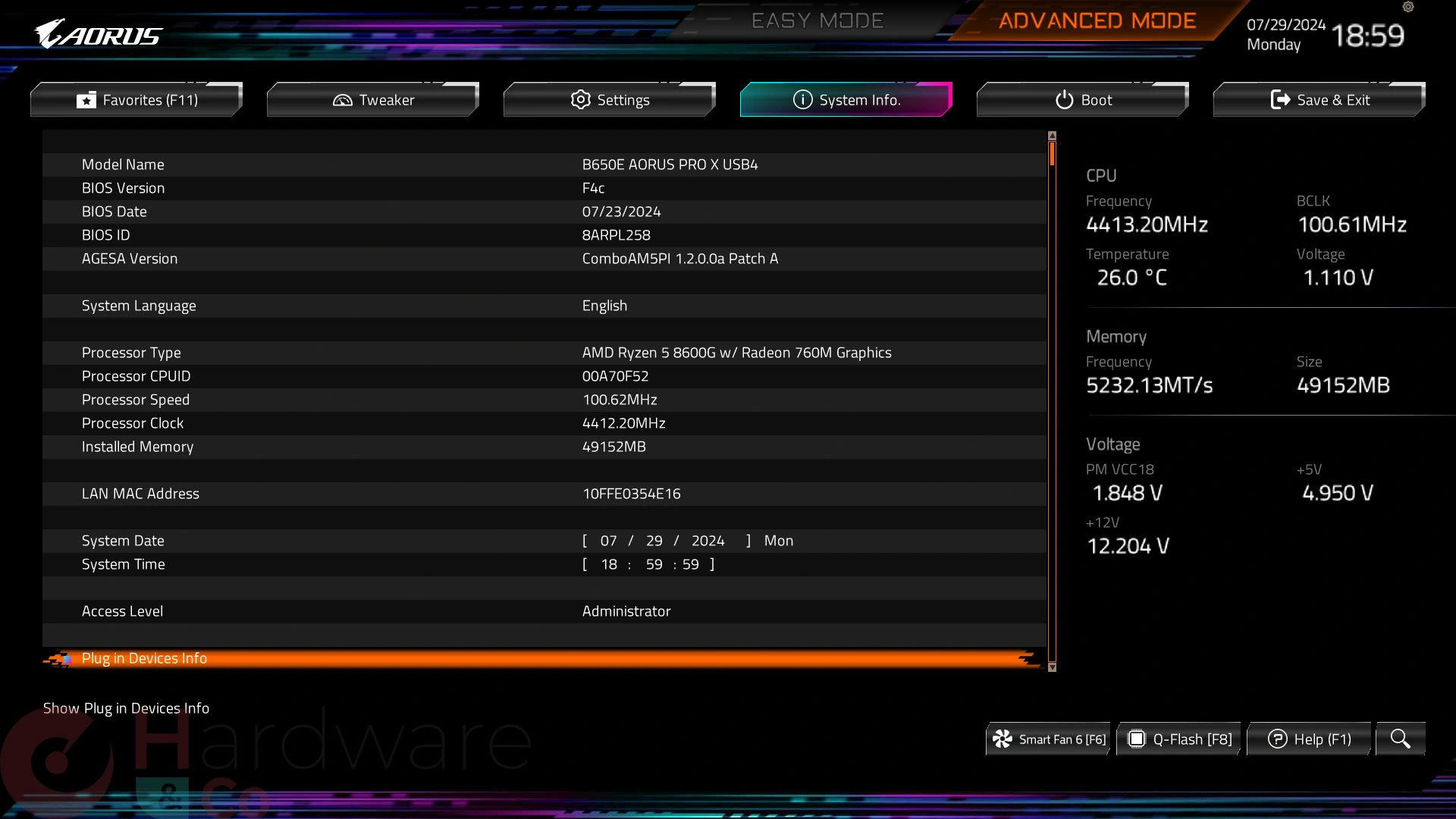Switch to the Tweaker tab
1456x819 pixels.
tap(373, 100)
